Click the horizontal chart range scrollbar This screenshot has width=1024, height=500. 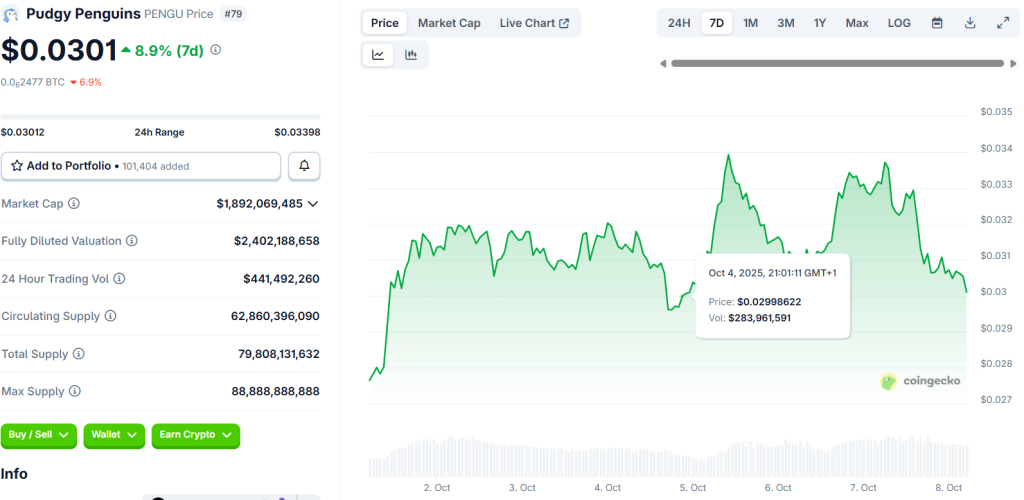(x=836, y=63)
